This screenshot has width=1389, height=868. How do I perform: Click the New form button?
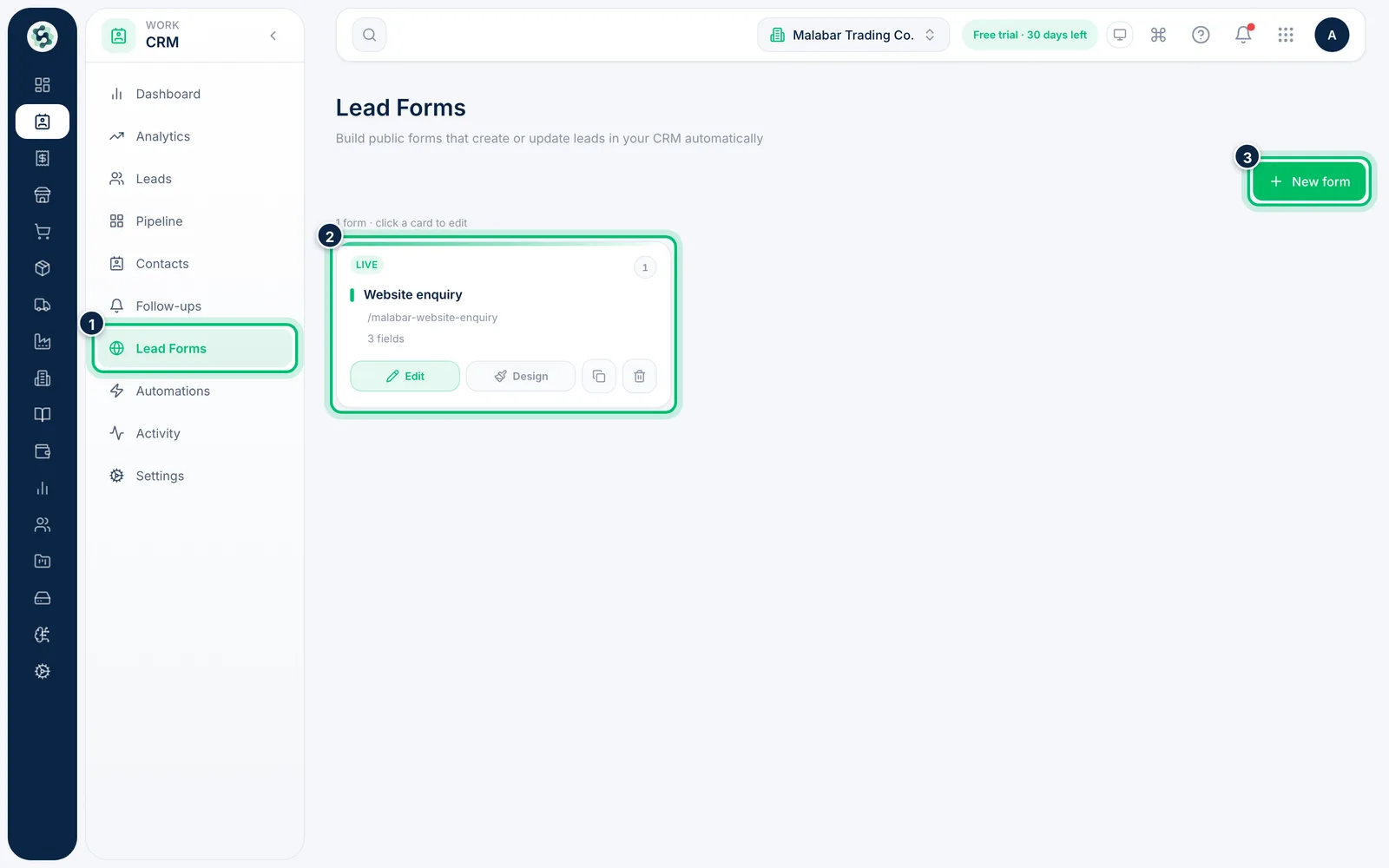pos(1310,181)
